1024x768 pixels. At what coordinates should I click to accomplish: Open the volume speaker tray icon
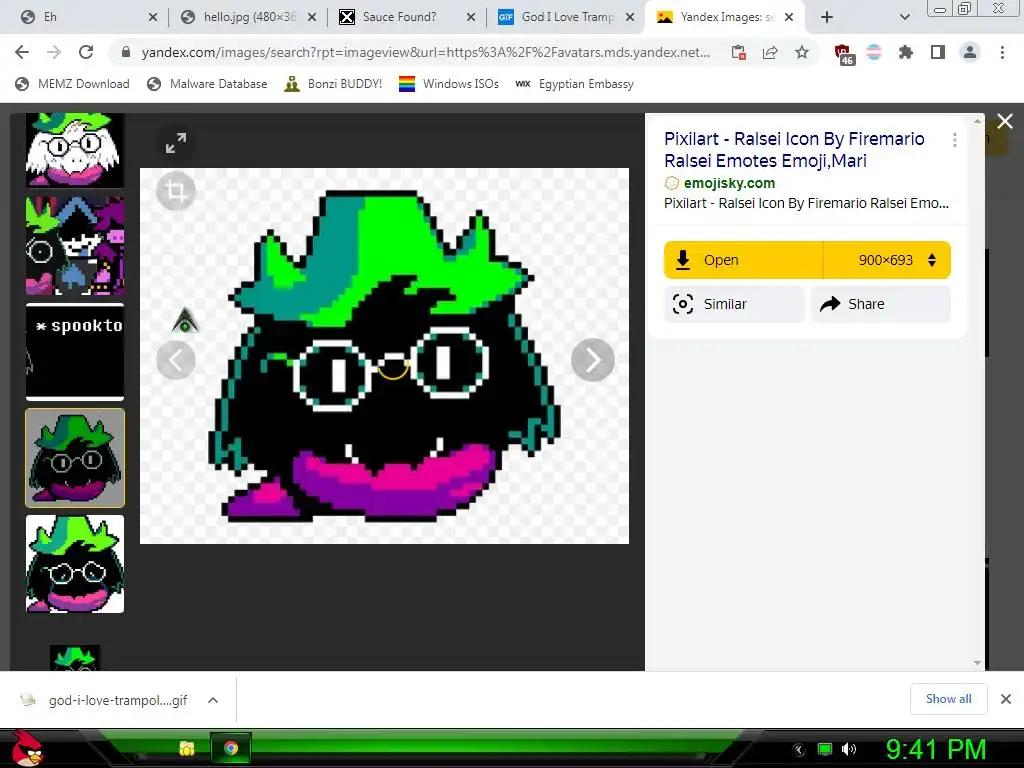coord(849,749)
